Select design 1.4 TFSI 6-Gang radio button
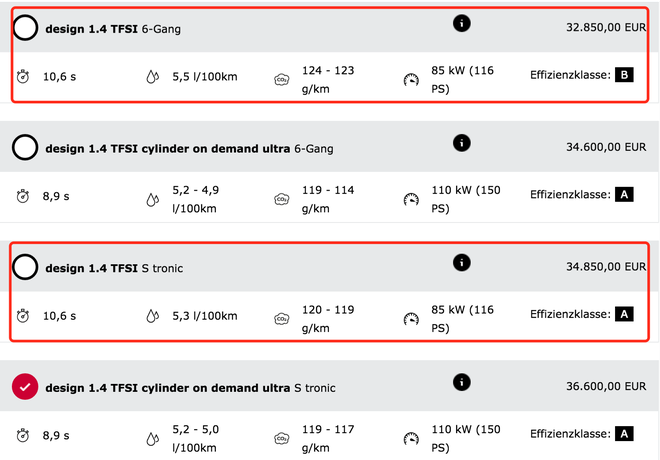Image resolution: width=660 pixels, height=460 pixels. coord(26,28)
